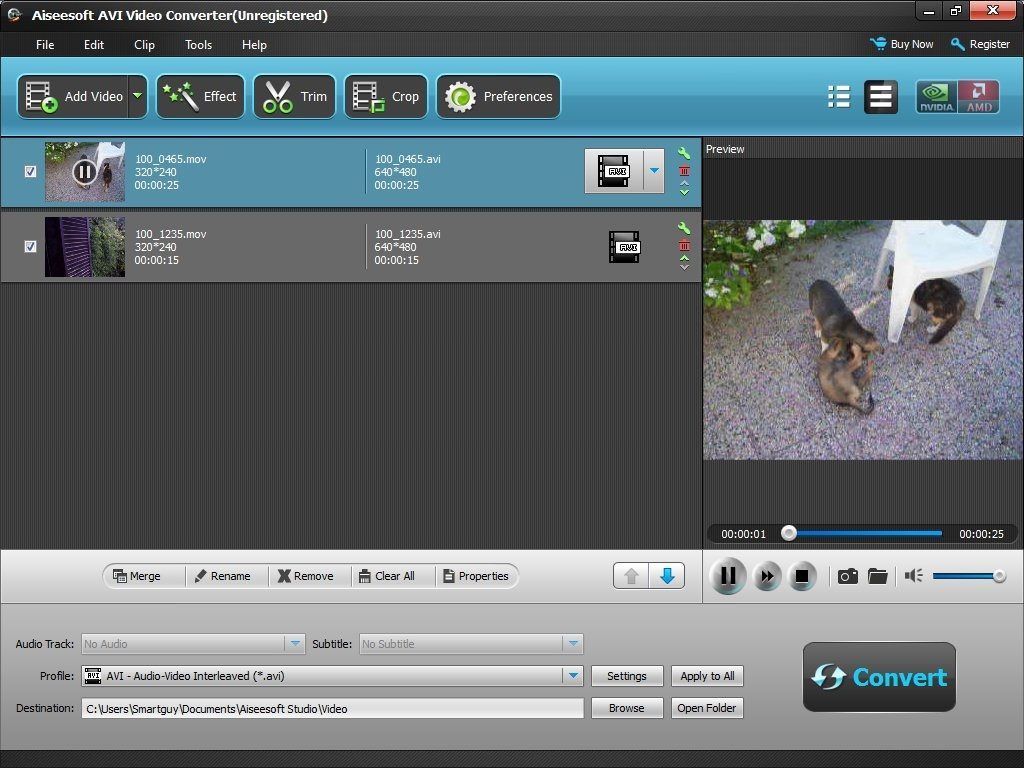This screenshot has width=1024, height=768.
Task: Click the Buy Now link
Action: point(902,44)
